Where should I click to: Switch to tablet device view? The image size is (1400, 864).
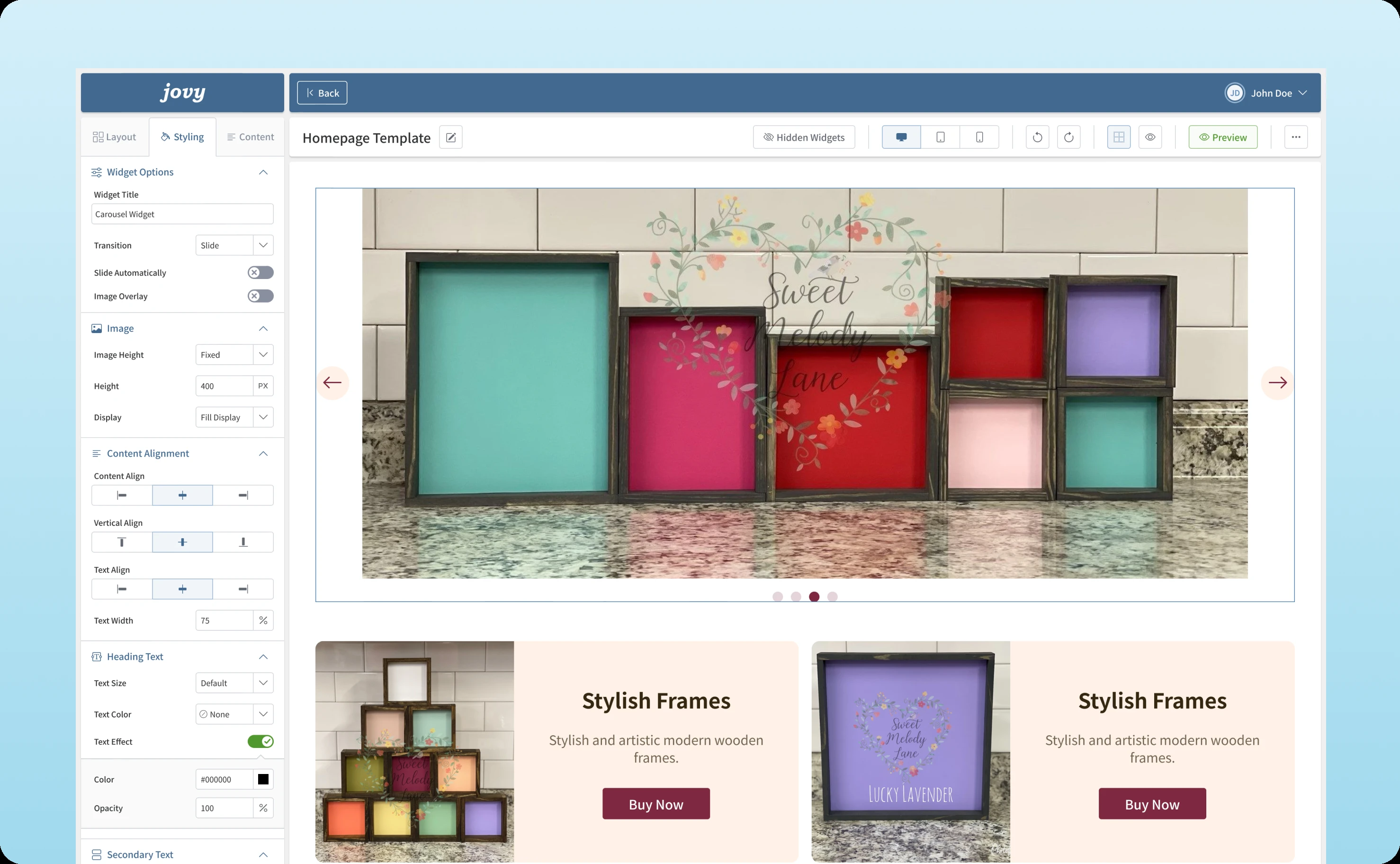pos(940,137)
